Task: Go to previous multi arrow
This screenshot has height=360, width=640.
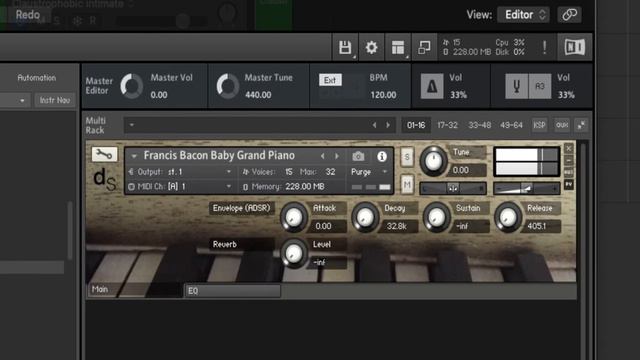Action: click(374, 125)
